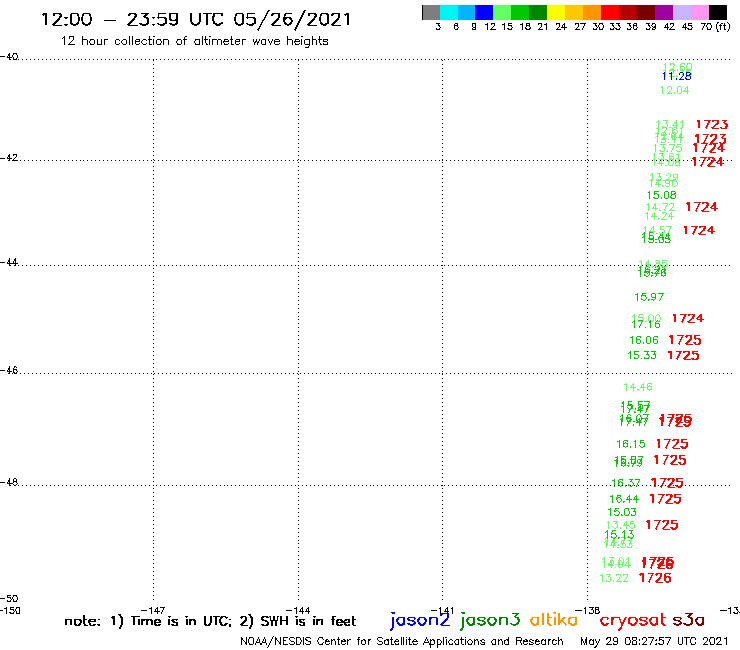Click the -147 longitude axis label

pyautogui.click(x=153, y=611)
